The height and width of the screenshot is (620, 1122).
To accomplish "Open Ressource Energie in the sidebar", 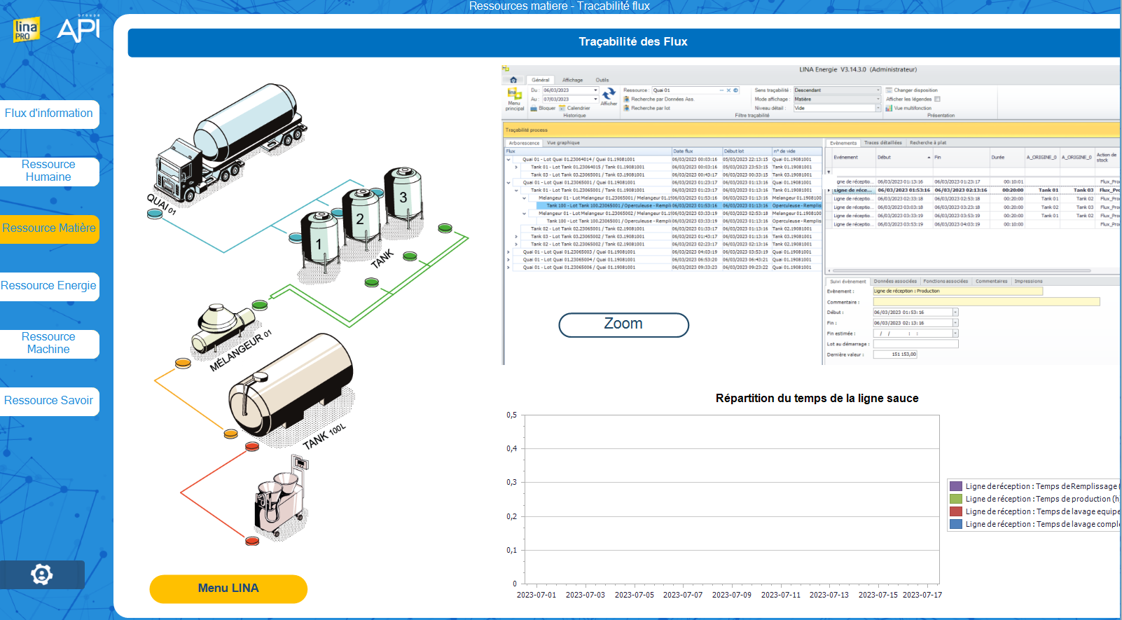I will pos(49,286).
